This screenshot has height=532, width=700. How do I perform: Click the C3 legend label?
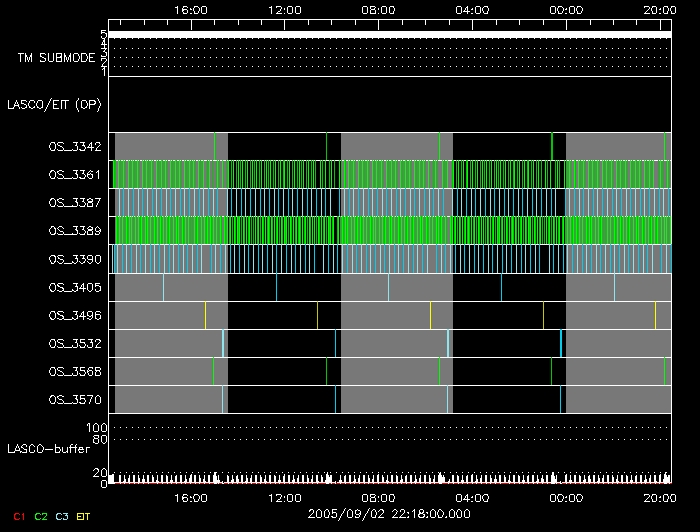[62, 515]
